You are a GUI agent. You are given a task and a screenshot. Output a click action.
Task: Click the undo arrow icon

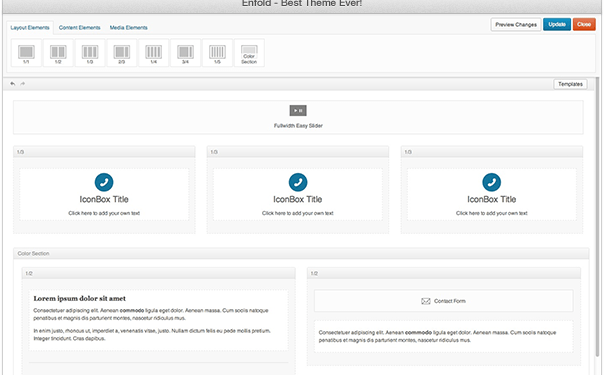(13, 84)
